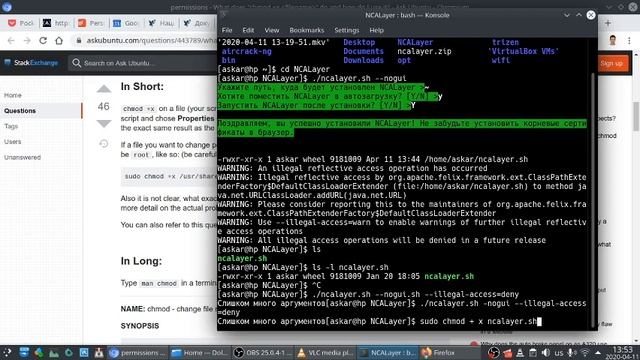Open Unanswered in Ask Ubuntu sidebar

point(22,157)
